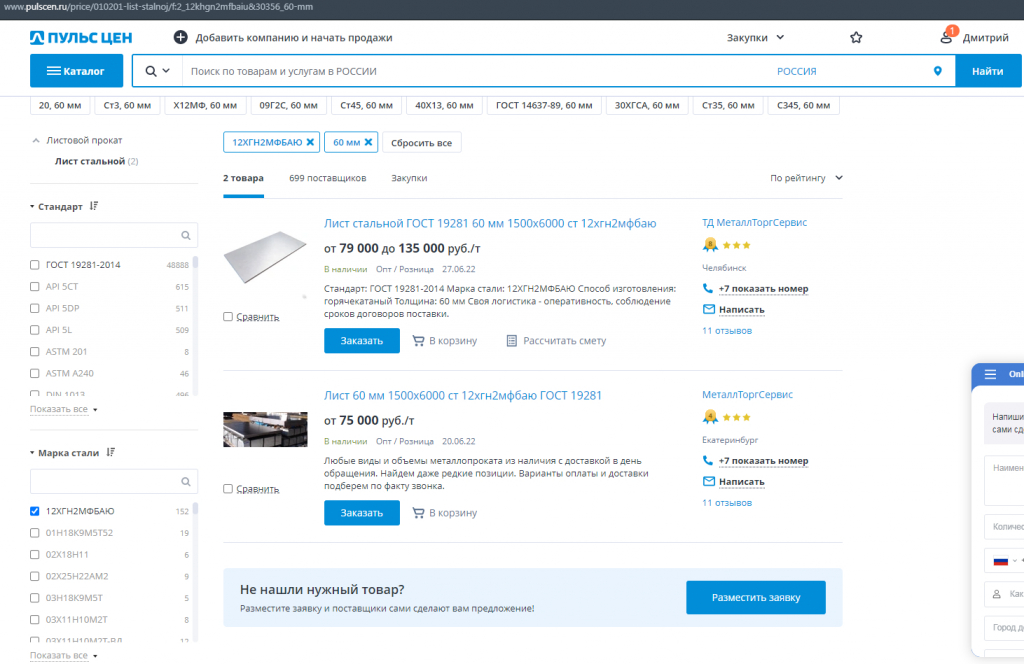1024x664 pixels.
Task: Open search type dropdown arrow
Action: click(166, 71)
